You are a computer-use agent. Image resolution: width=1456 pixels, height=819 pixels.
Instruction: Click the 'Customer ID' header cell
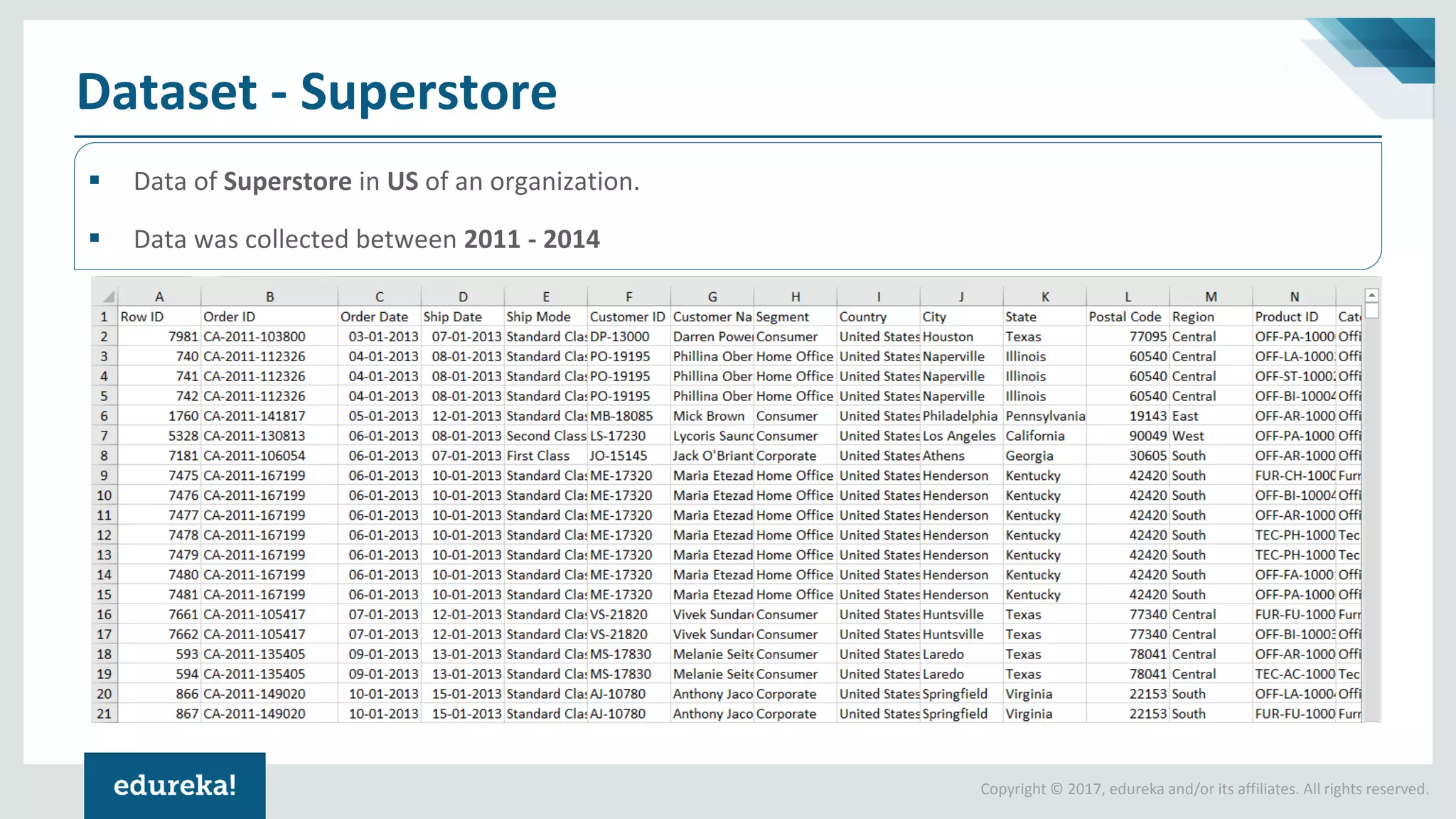click(629, 317)
